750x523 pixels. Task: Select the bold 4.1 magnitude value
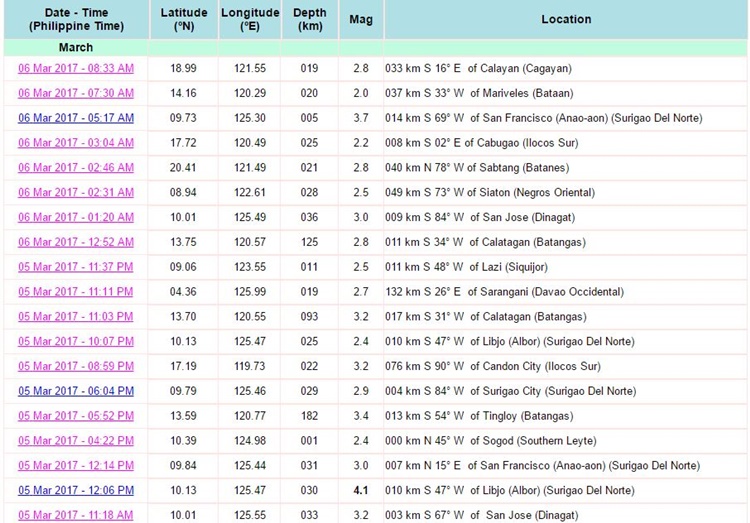[x=361, y=490]
